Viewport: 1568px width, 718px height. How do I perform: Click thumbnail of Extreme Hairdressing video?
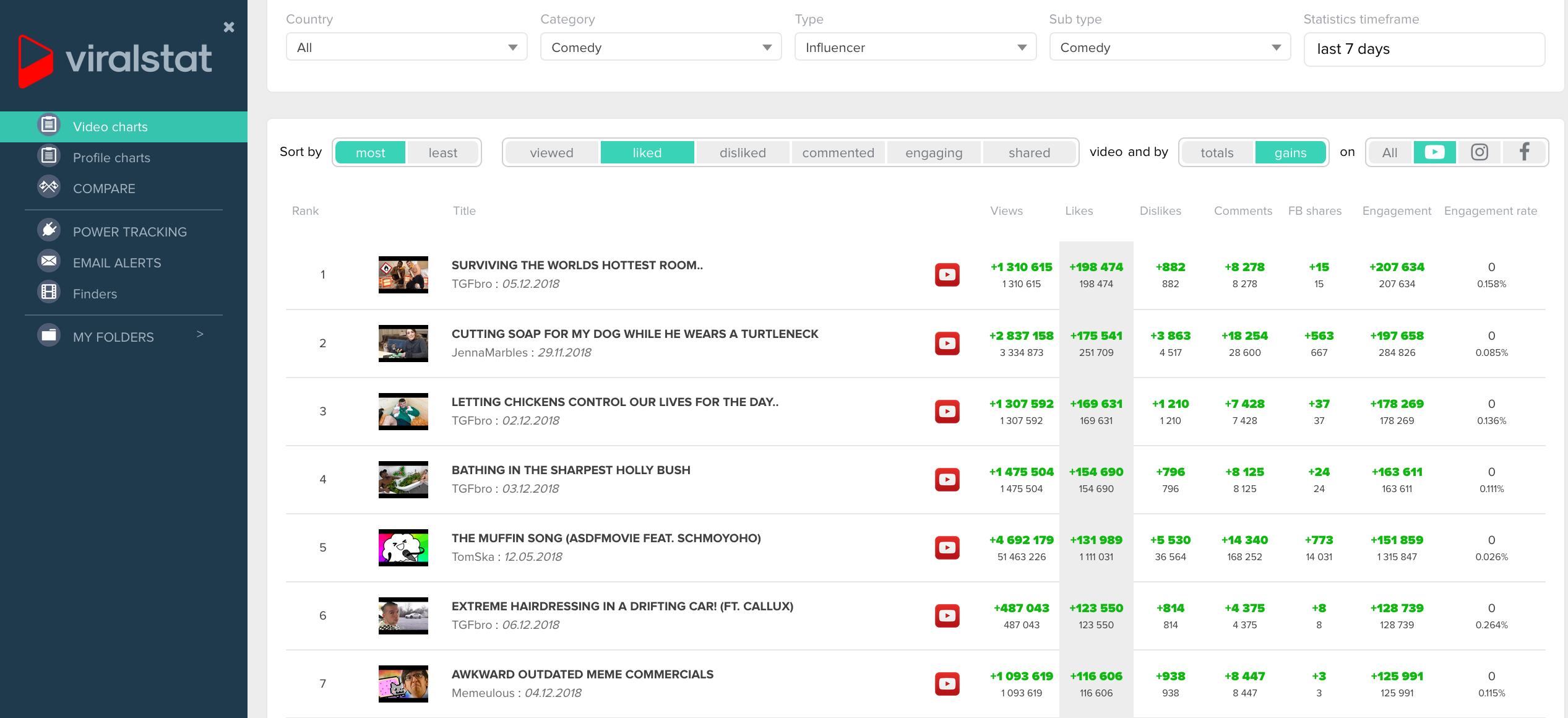[403, 615]
